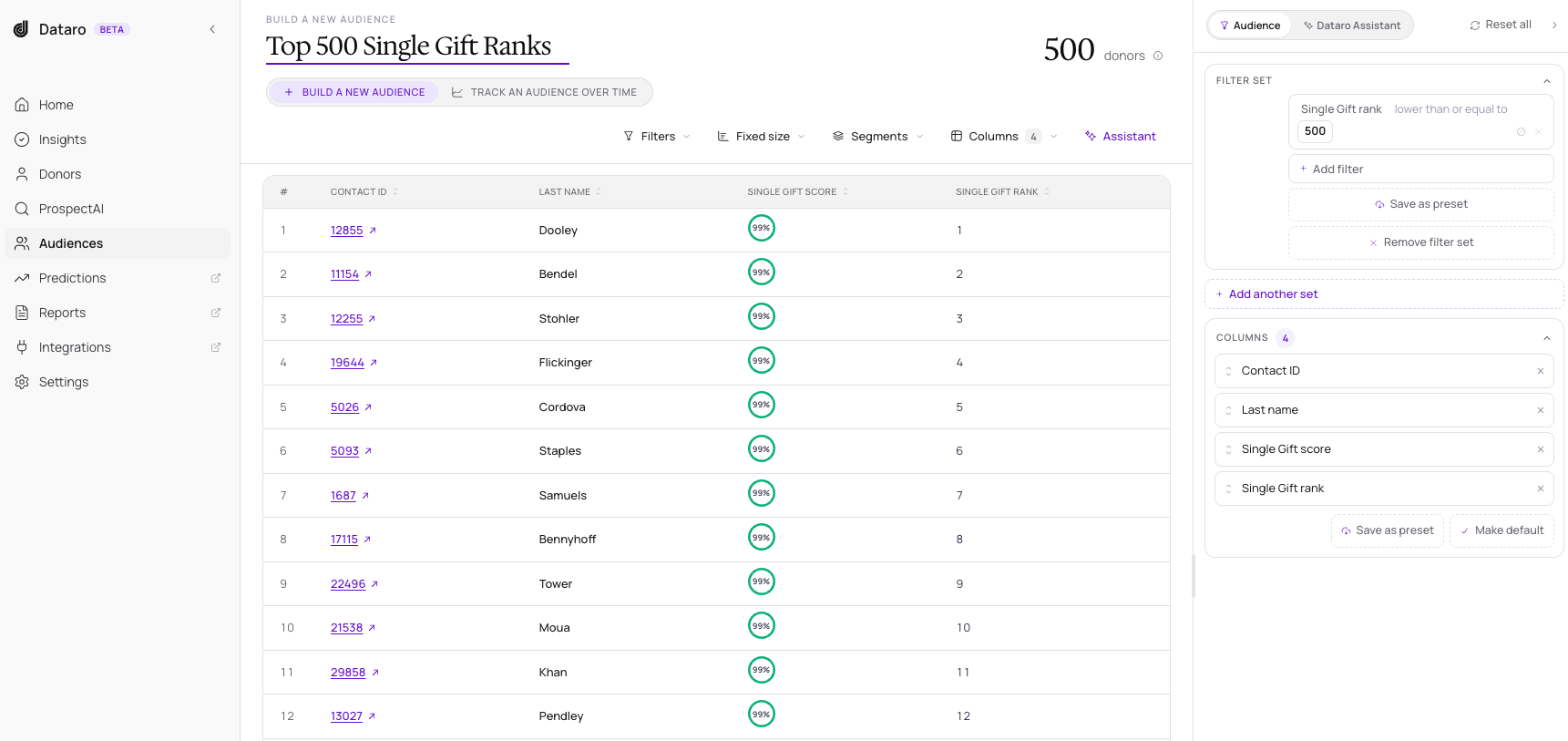Viewport: 1568px width, 741px height.
Task: Select Build a New Audience tab
Action: click(x=354, y=92)
